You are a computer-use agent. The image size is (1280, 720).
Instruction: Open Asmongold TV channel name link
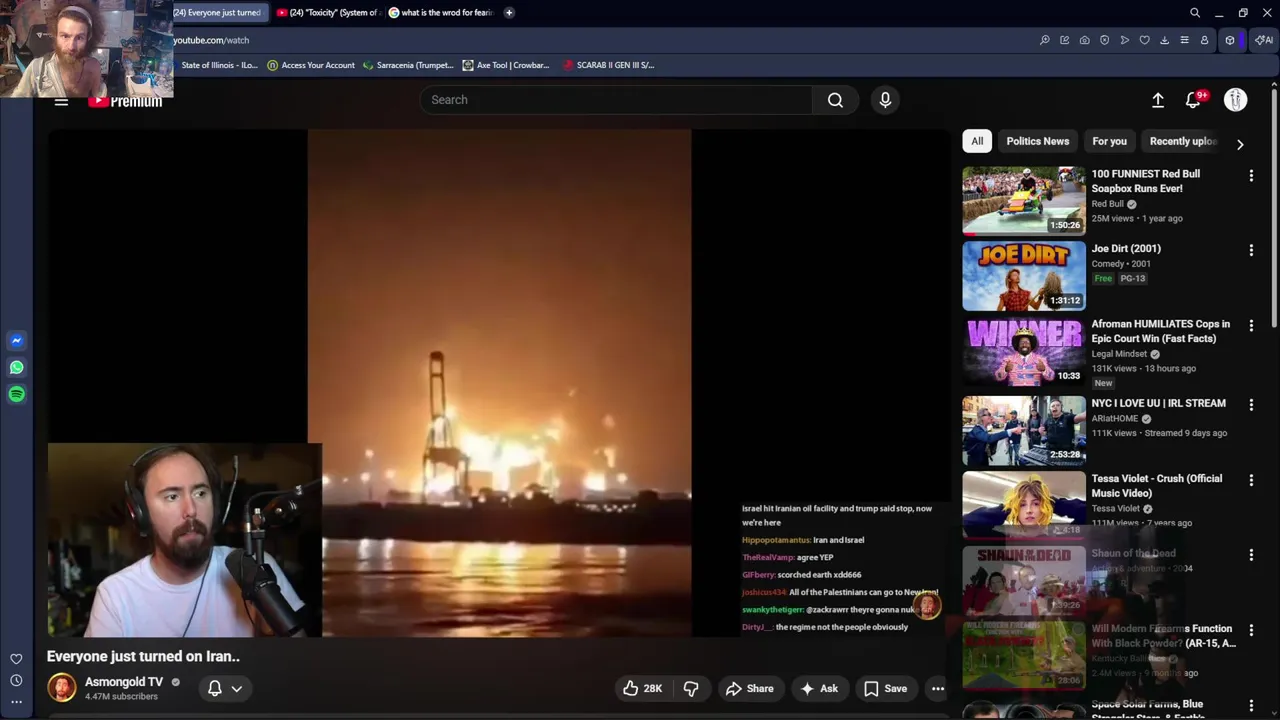124,682
